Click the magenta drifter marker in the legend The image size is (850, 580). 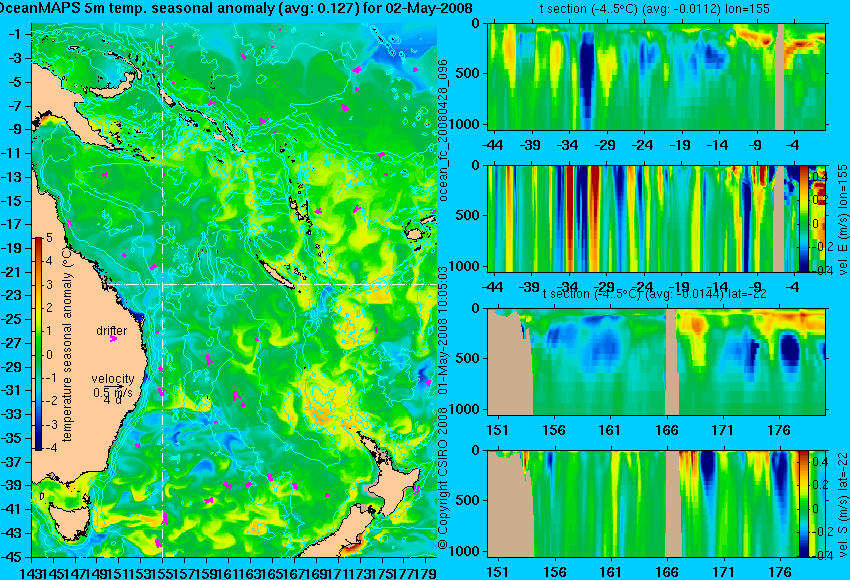113,339
